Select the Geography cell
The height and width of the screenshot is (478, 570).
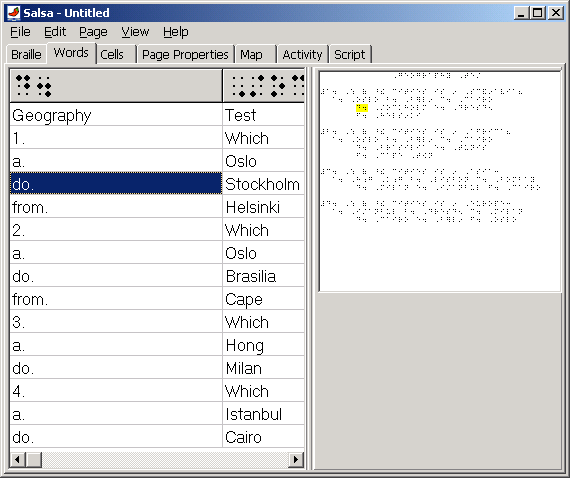pos(116,115)
